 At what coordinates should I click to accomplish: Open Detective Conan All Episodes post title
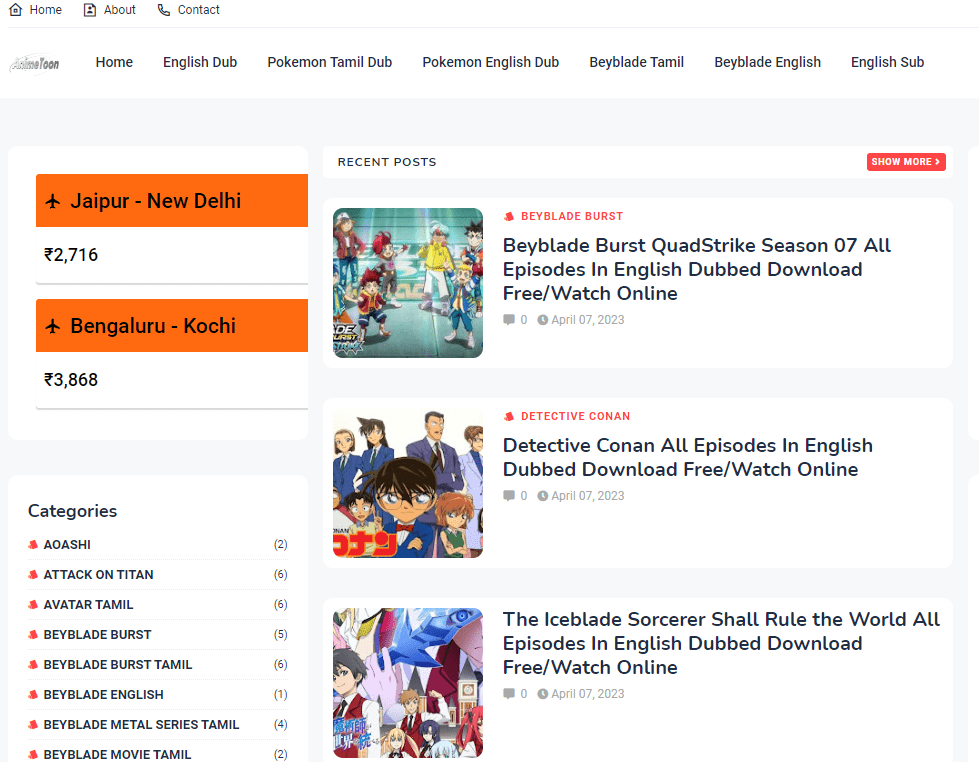[687, 457]
